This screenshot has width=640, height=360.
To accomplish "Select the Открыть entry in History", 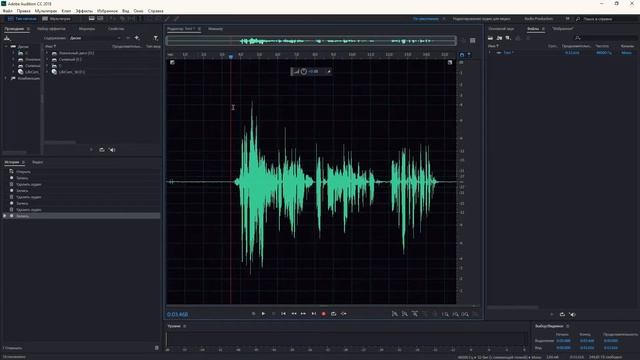I will coord(82,172).
